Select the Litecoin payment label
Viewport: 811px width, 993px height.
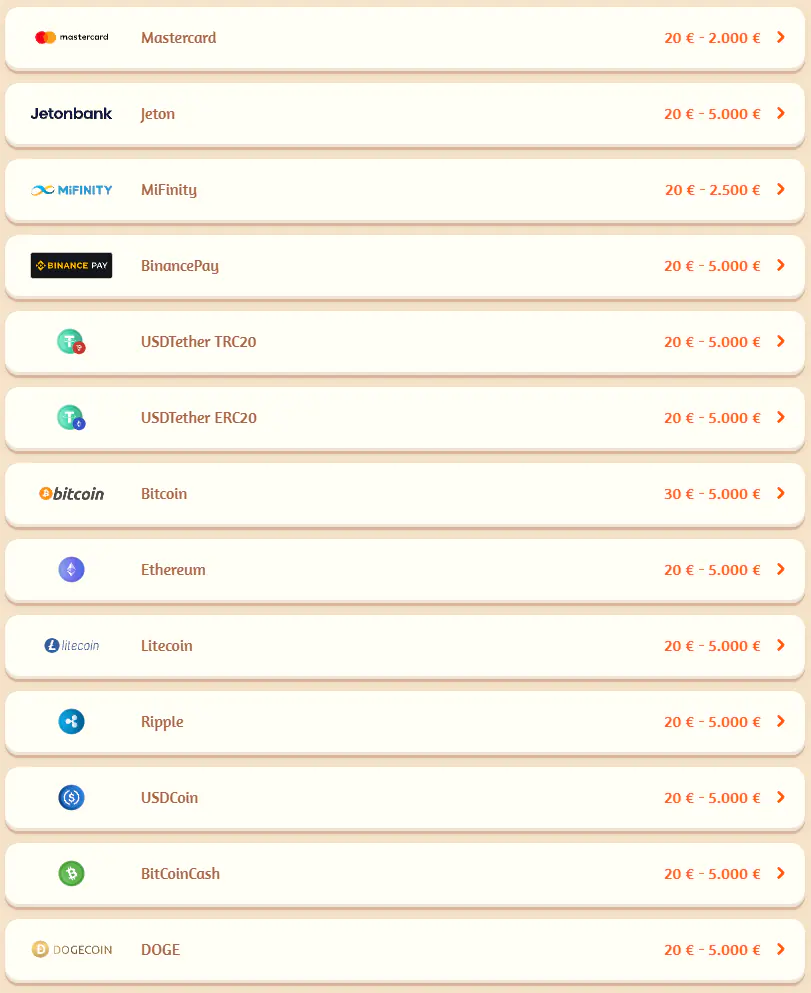coord(167,646)
